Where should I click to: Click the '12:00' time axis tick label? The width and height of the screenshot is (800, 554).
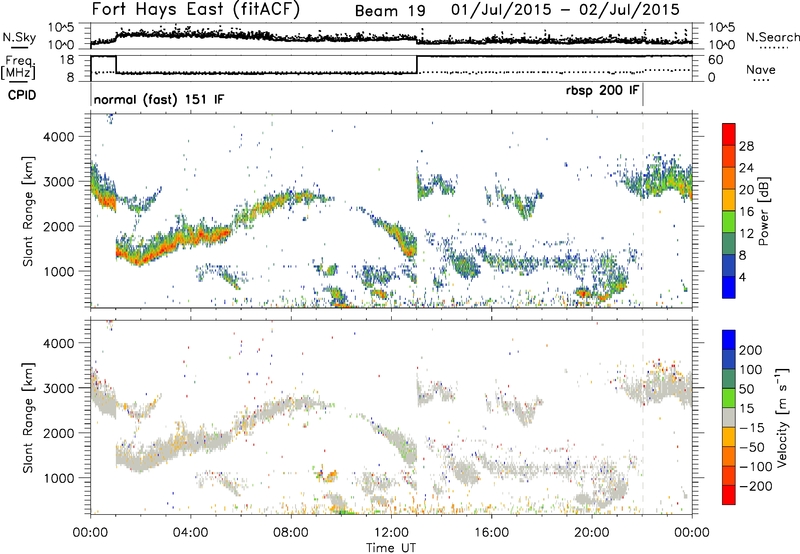391,533
